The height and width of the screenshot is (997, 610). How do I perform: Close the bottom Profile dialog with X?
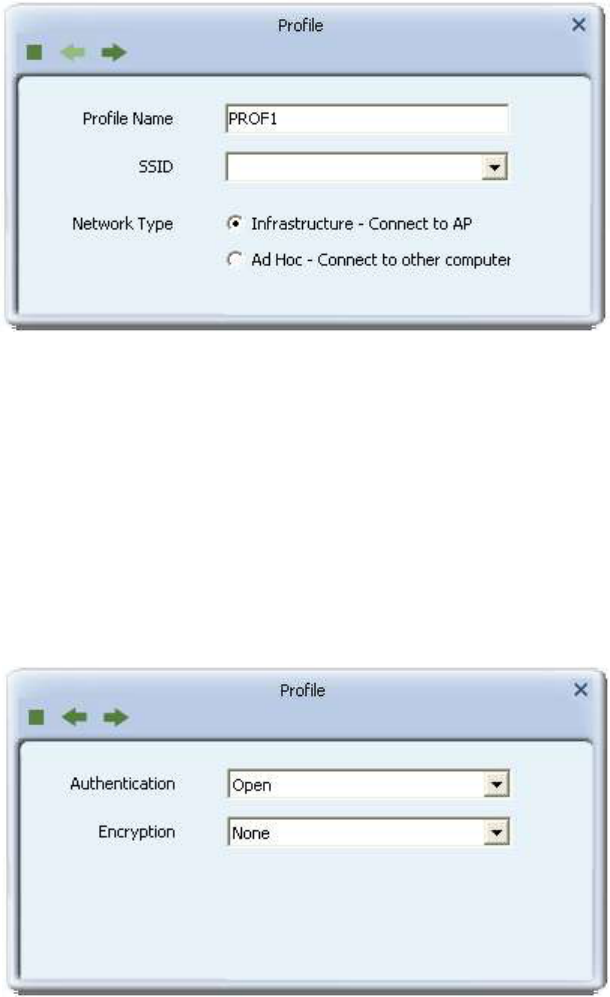coord(581,689)
